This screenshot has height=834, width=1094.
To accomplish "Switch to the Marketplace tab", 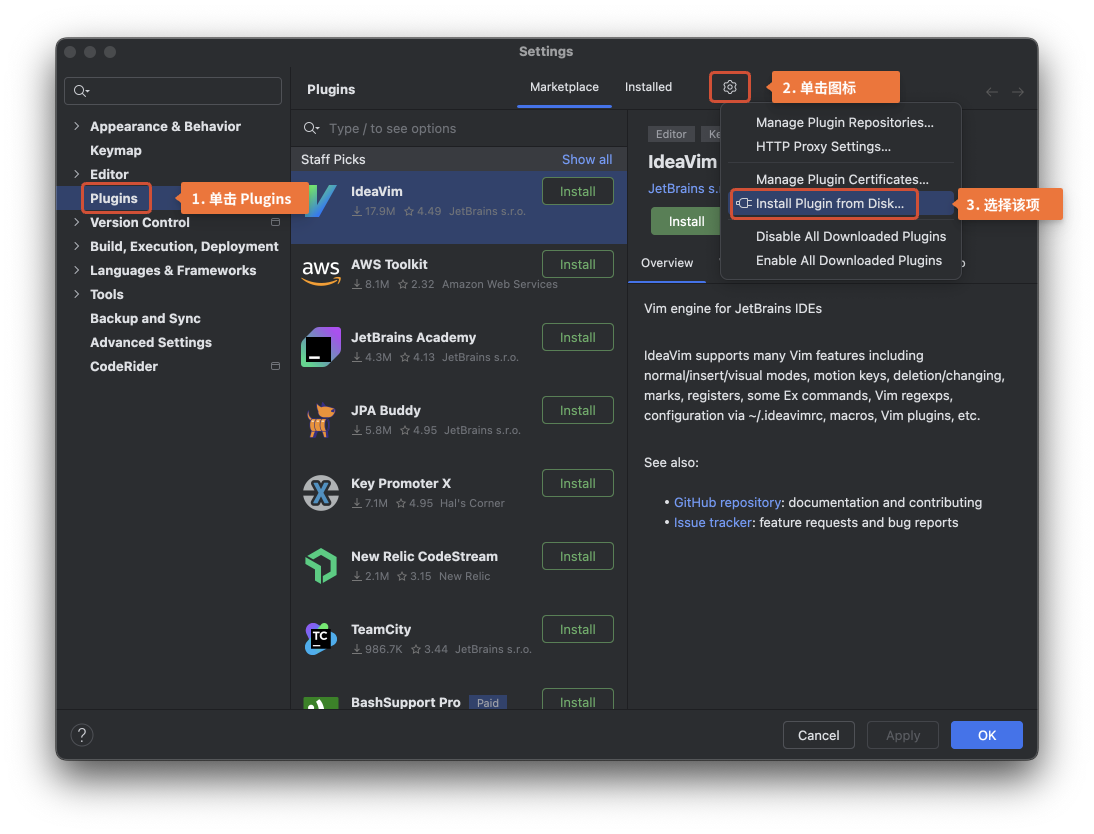I will click(x=564, y=87).
